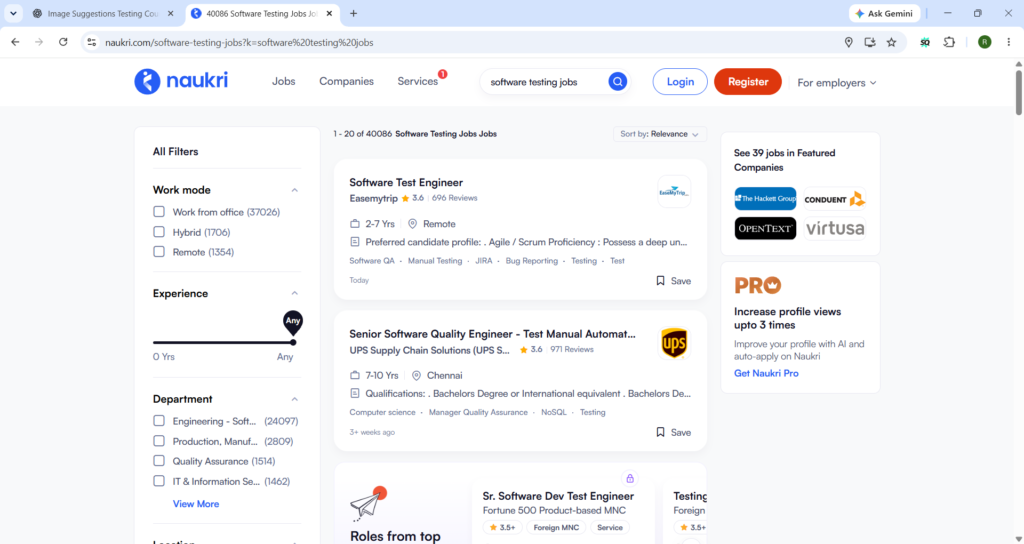The image size is (1024, 544).
Task: Click the Easemytrip company logo
Action: click(x=674, y=191)
